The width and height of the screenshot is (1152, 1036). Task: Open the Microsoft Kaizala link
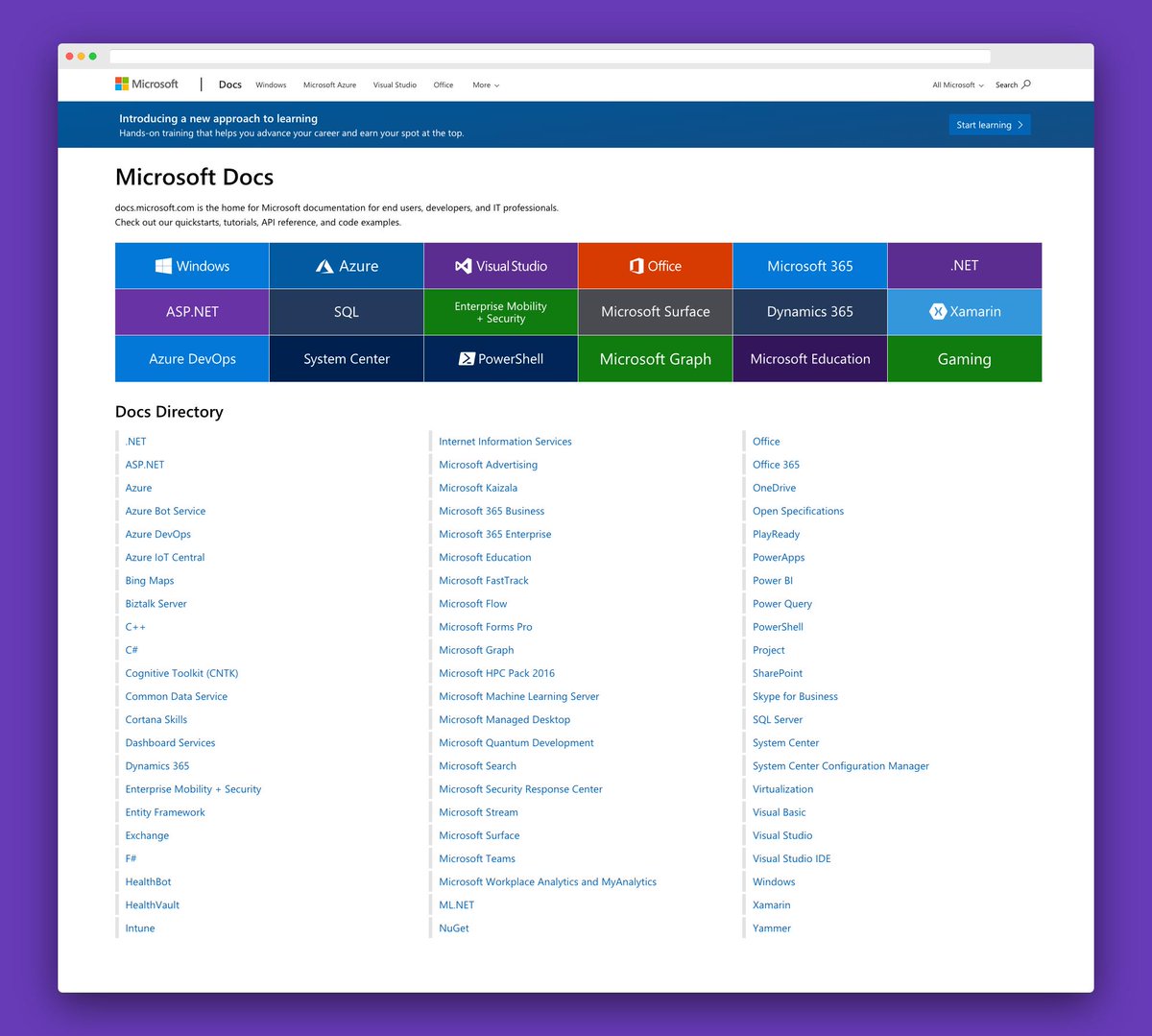(478, 488)
